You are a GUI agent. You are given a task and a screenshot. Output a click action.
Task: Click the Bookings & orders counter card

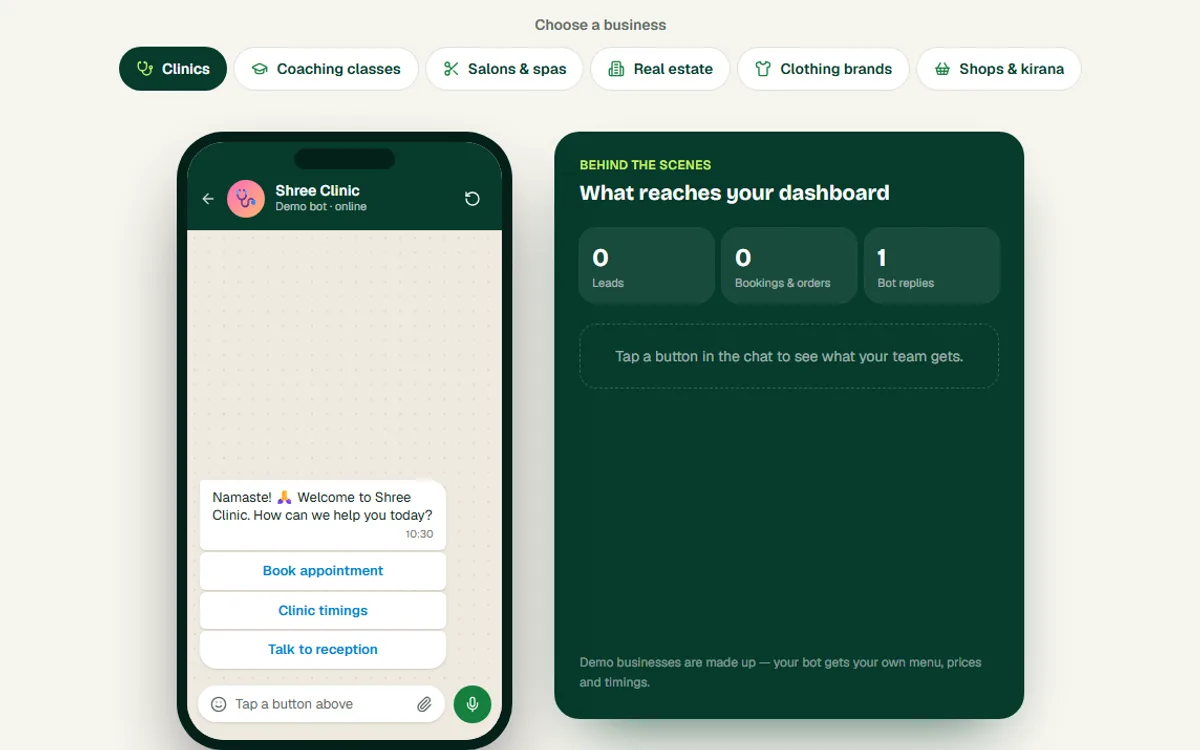point(789,265)
